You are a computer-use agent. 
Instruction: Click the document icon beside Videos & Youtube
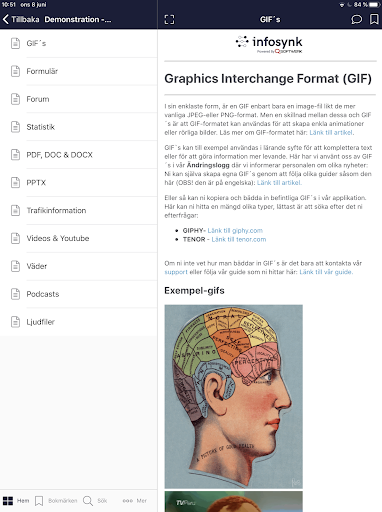pos(15,238)
